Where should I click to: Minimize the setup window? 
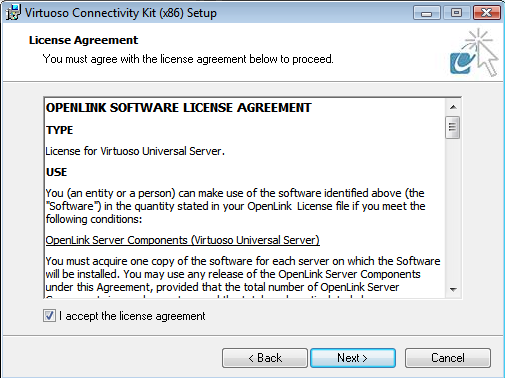[426, 13]
